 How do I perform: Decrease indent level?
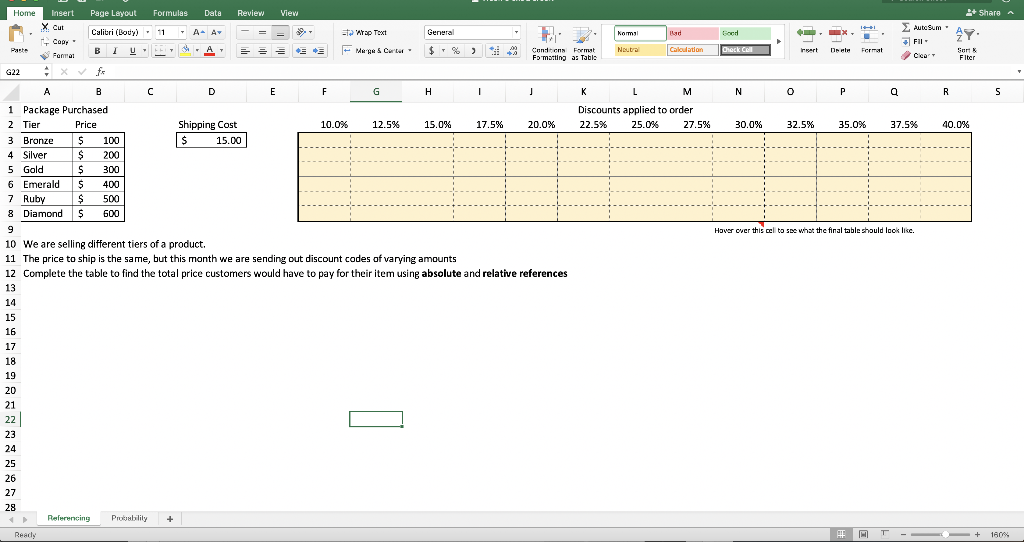(x=301, y=50)
